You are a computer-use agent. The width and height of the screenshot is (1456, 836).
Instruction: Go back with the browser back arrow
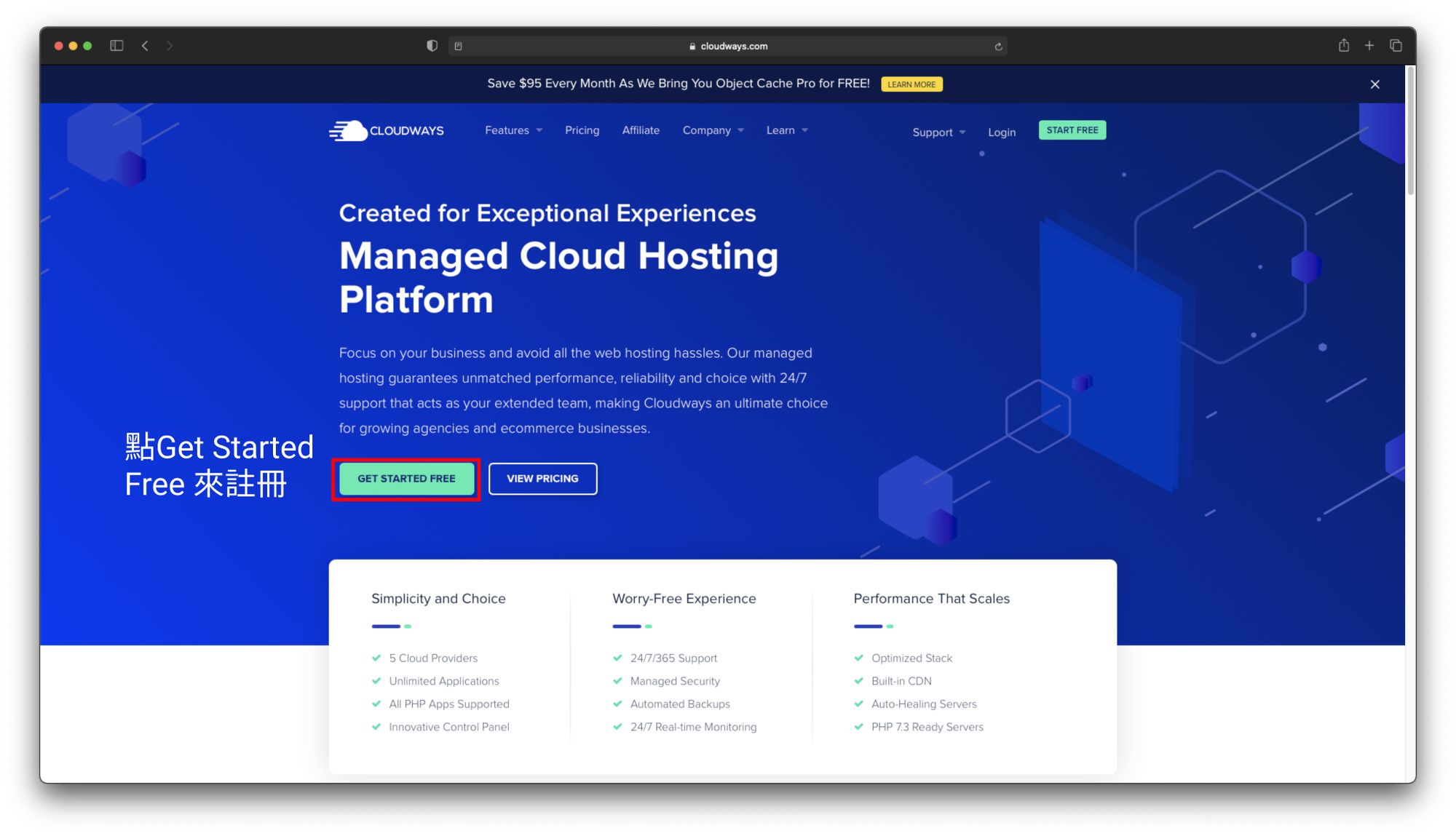[x=145, y=46]
